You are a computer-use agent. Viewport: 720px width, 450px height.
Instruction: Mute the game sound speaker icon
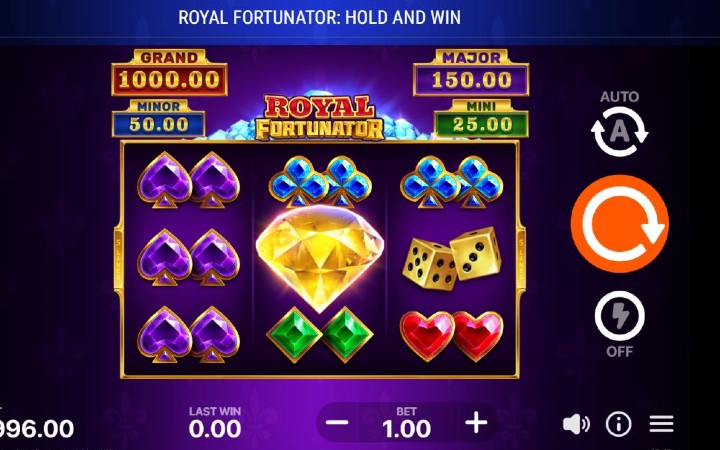click(x=576, y=424)
